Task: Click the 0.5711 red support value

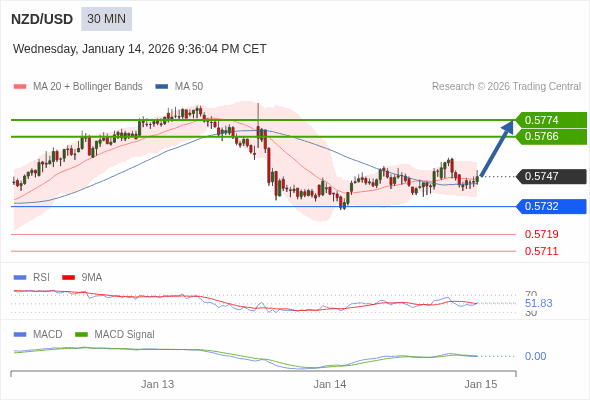Action: tap(541, 251)
